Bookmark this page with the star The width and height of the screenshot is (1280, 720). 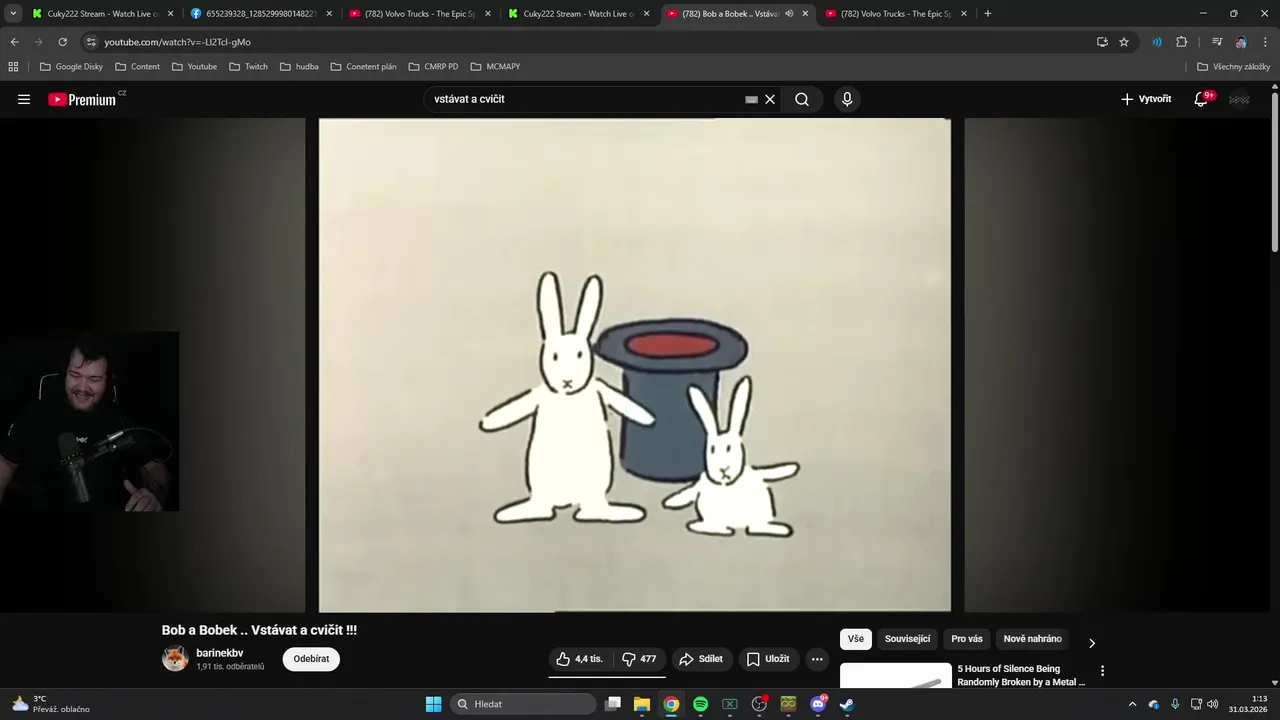point(1124,42)
